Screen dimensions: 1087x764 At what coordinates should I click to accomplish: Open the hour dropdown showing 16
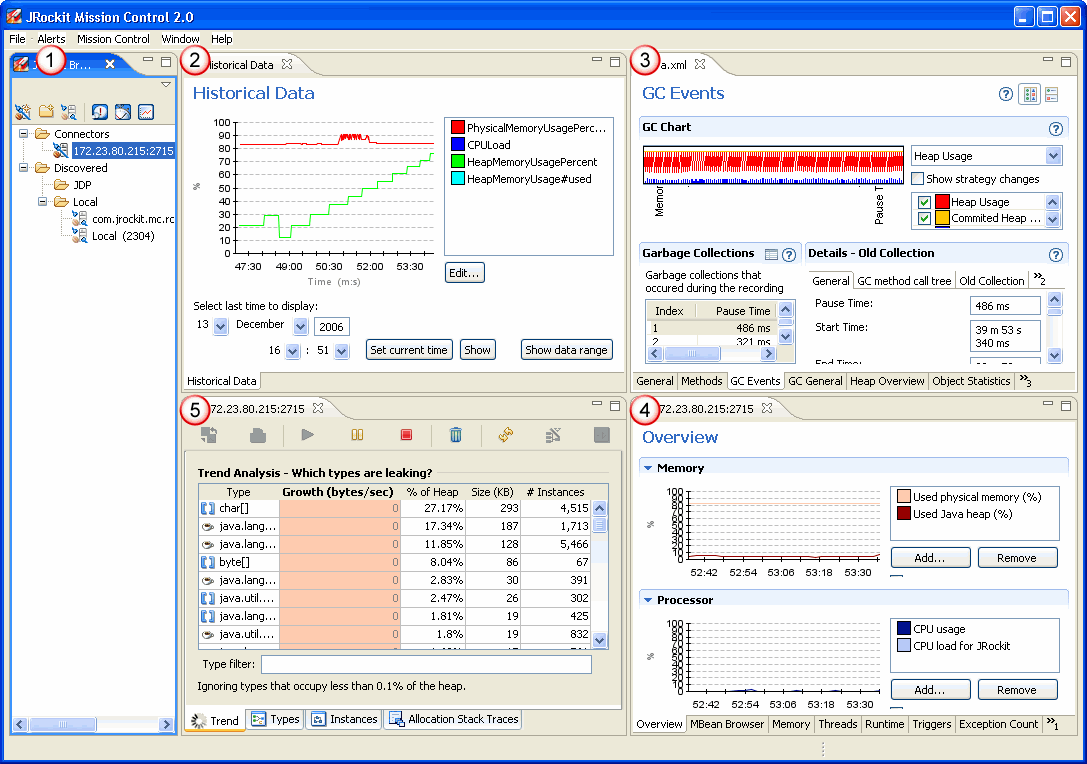pyautogui.click(x=293, y=351)
